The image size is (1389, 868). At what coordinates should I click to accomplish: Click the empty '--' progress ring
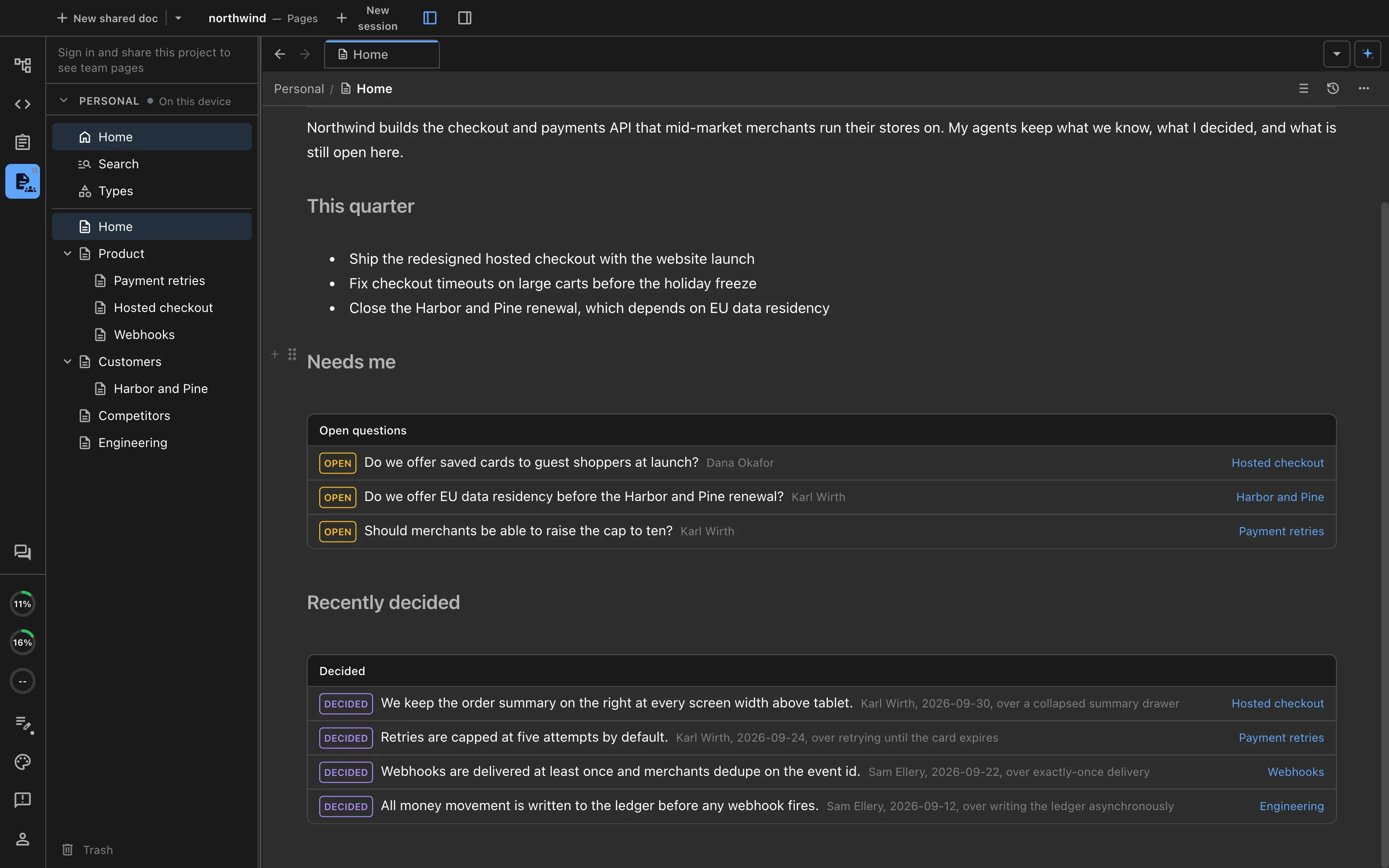coord(22,681)
